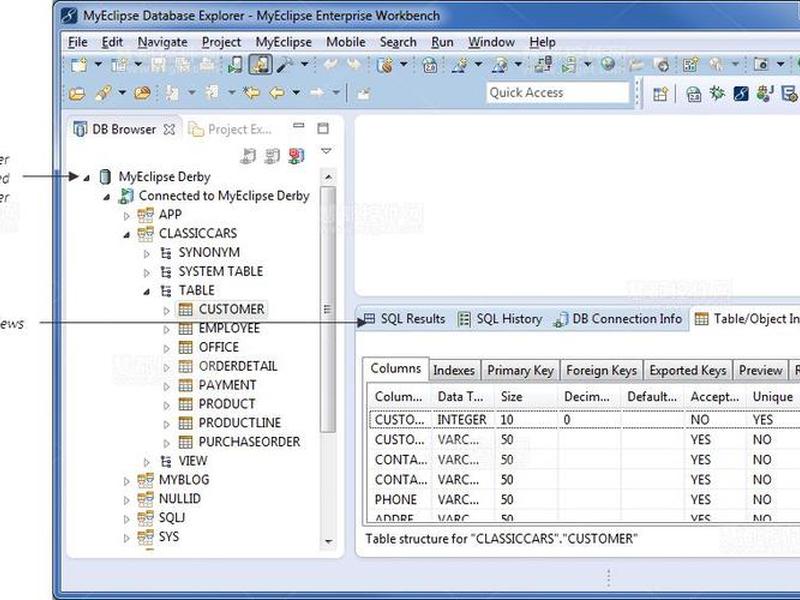Select the MYBLOG schema
800x600 pixels.
tap(184, 480)
